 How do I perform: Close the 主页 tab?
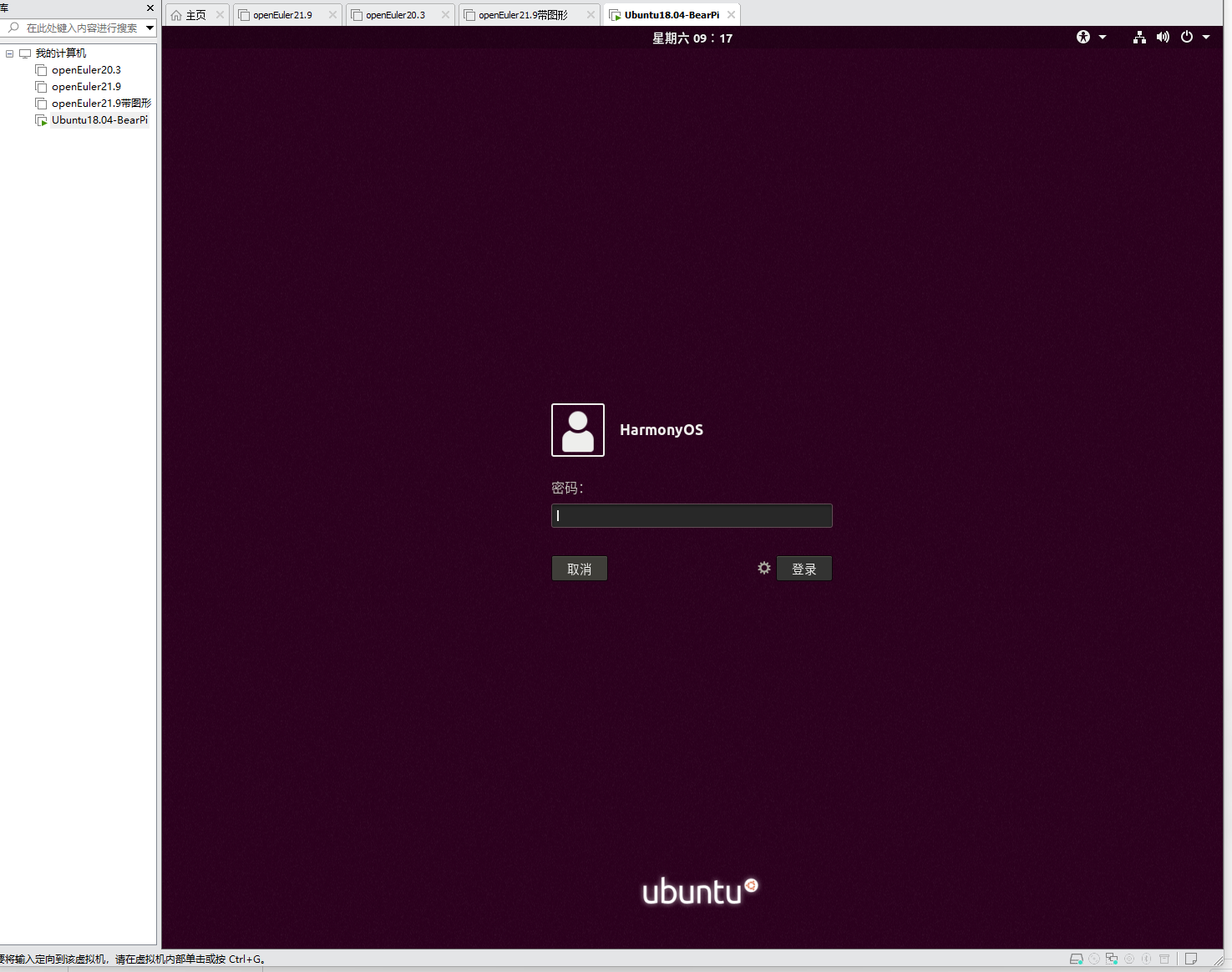[221, 15]
